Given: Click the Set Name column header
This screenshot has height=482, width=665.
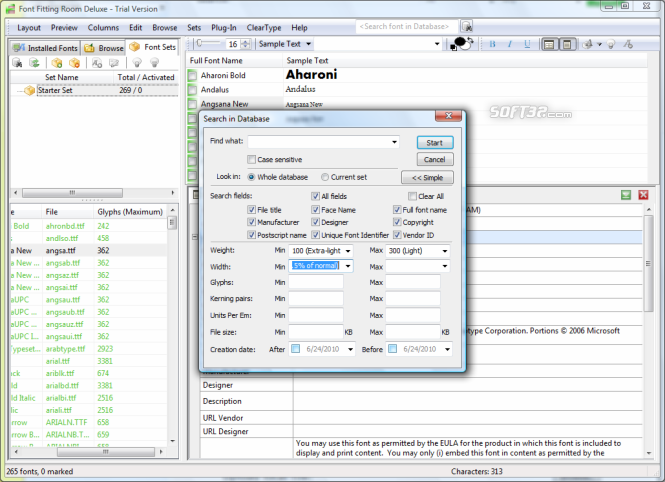Looking at the screenshot, I should [62, 77].
